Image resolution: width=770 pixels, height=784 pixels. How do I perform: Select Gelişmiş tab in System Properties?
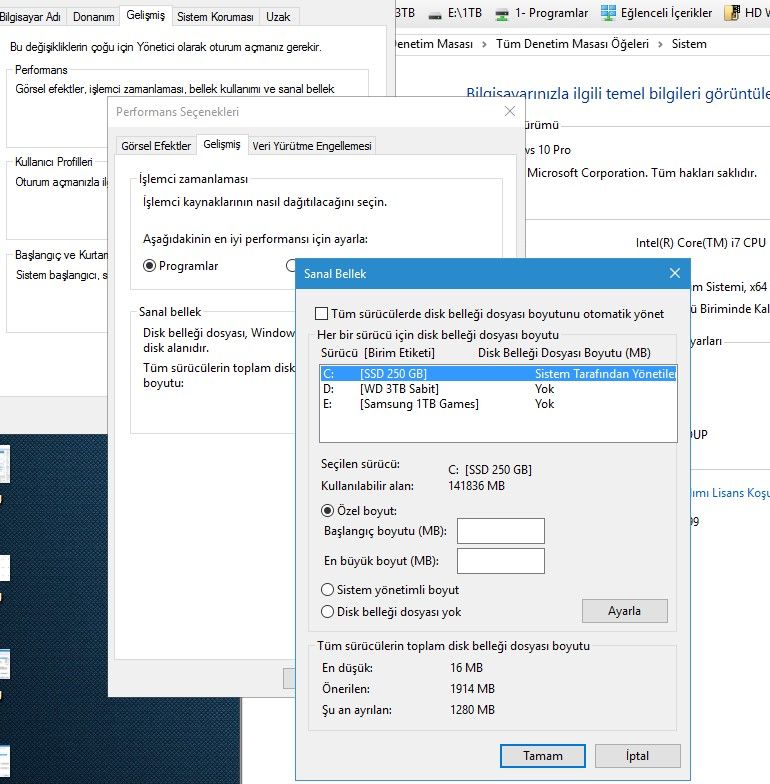(x=146, y=15)
